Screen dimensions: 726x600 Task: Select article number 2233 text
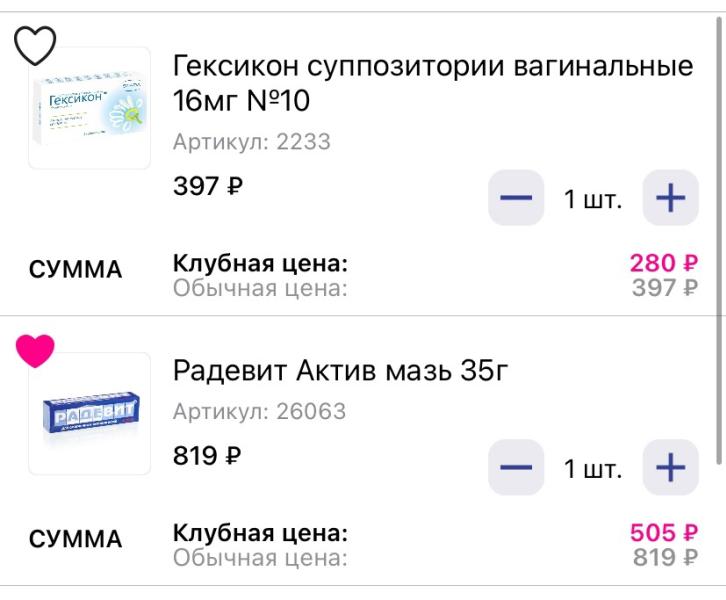click(303, 142)
